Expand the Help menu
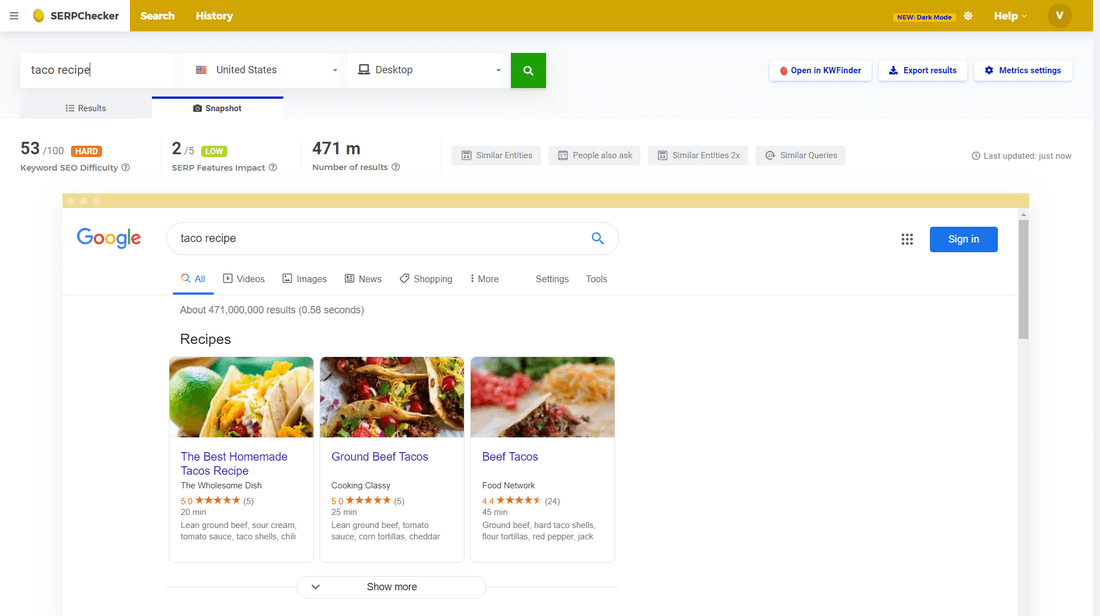 coord(1010,16)
